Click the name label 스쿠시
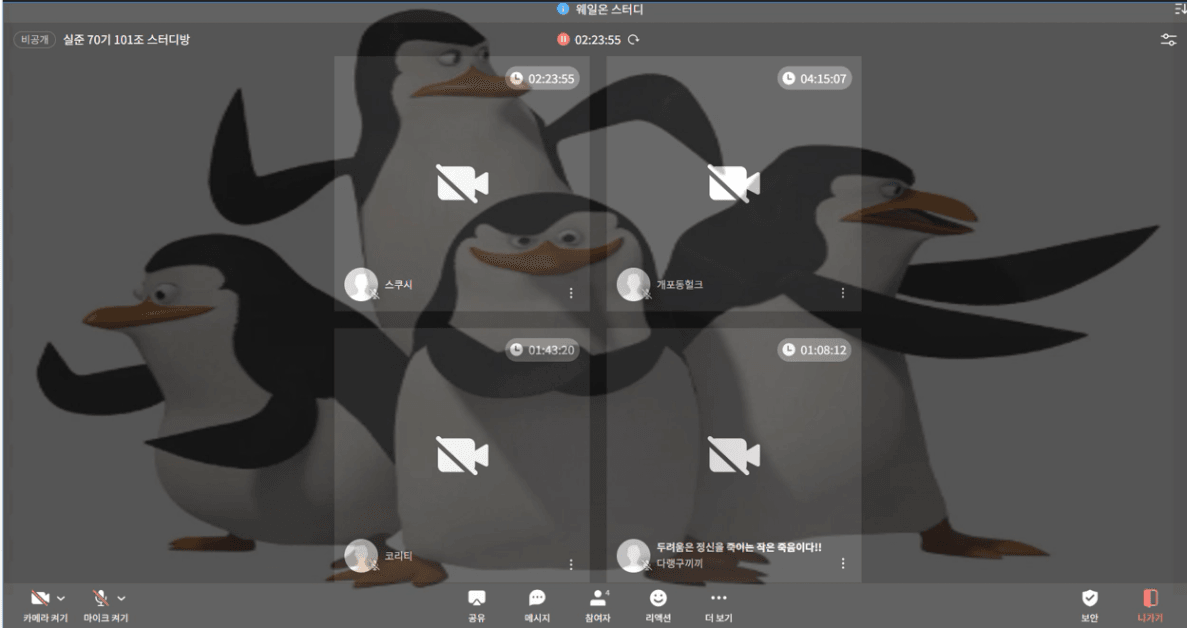This screenshot has width=1187, height=628. tap(398, 284)
